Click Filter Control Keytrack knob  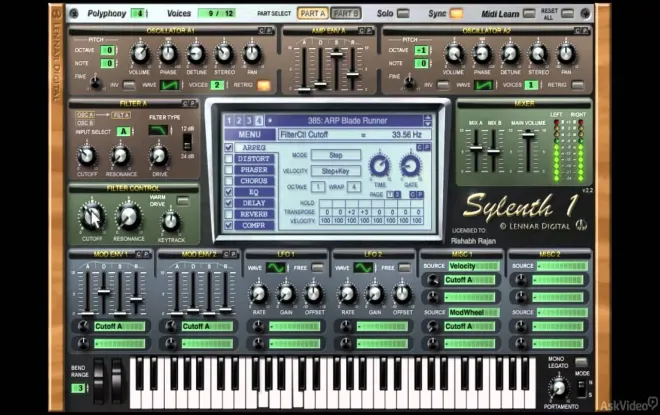[171, 221]
